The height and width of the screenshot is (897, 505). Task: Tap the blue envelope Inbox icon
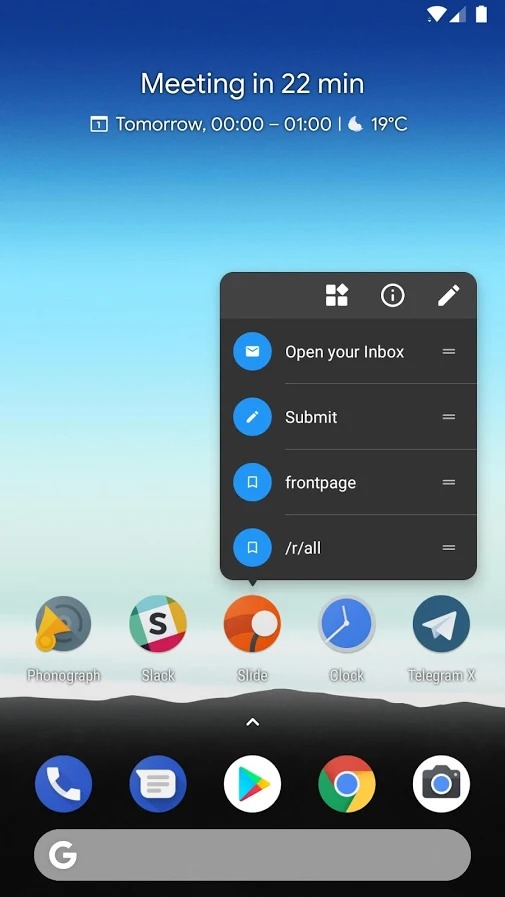tap(252, 351)
